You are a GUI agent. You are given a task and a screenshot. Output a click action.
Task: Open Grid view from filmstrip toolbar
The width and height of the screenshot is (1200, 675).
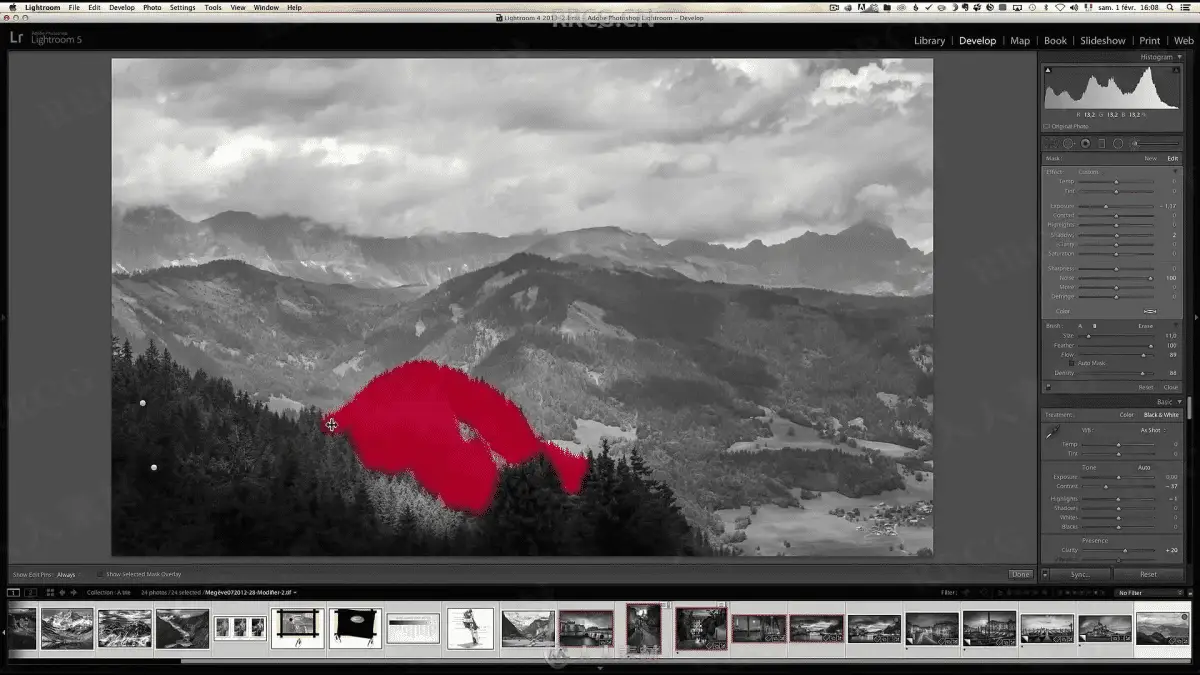click(50, 592)
